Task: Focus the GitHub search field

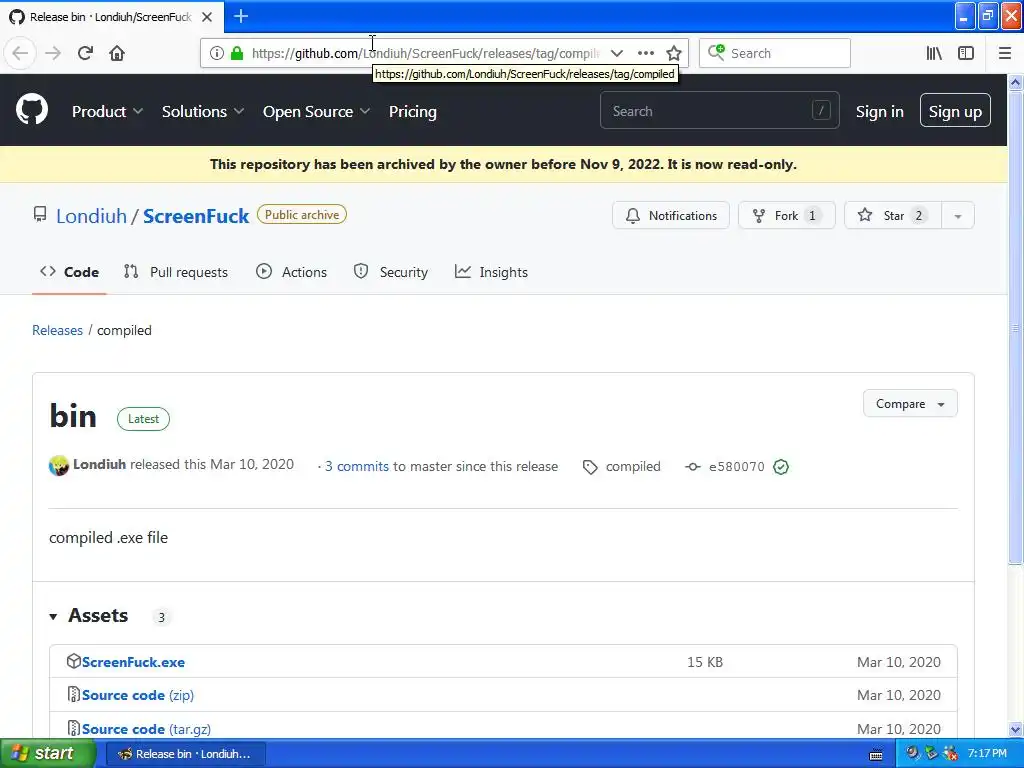Action: click(x=719, y=110)
